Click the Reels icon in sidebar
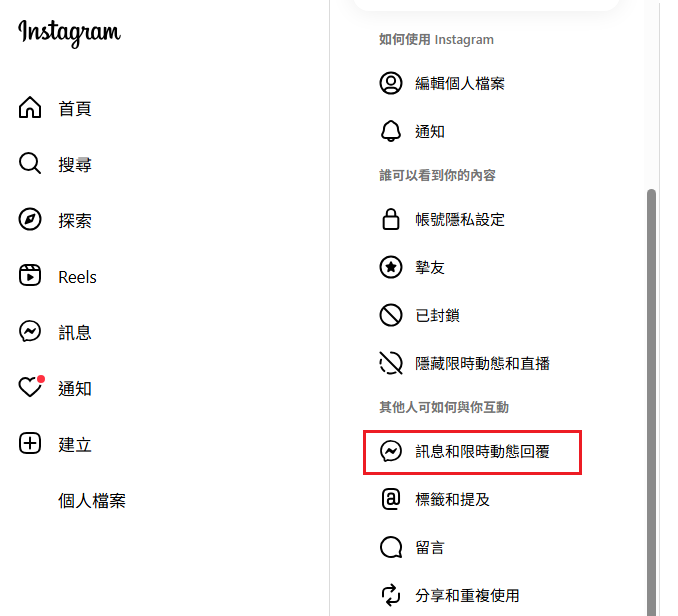The width and height of the screenshot is (678, 616). (30, 276)
